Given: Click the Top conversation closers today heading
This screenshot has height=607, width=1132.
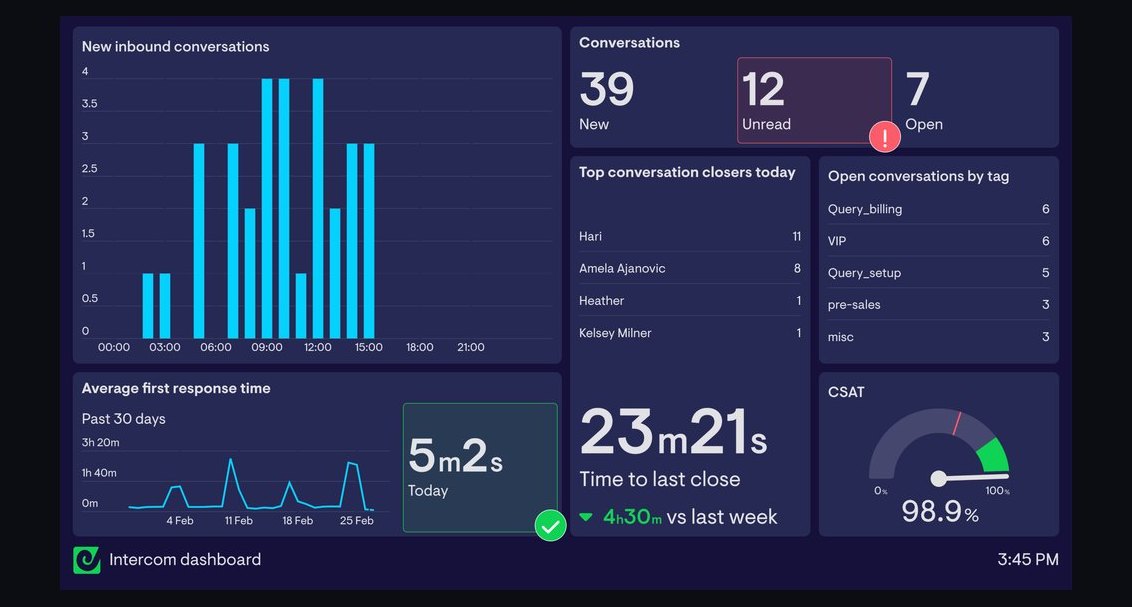Looking at the screenshot, I should pos(687,173).
